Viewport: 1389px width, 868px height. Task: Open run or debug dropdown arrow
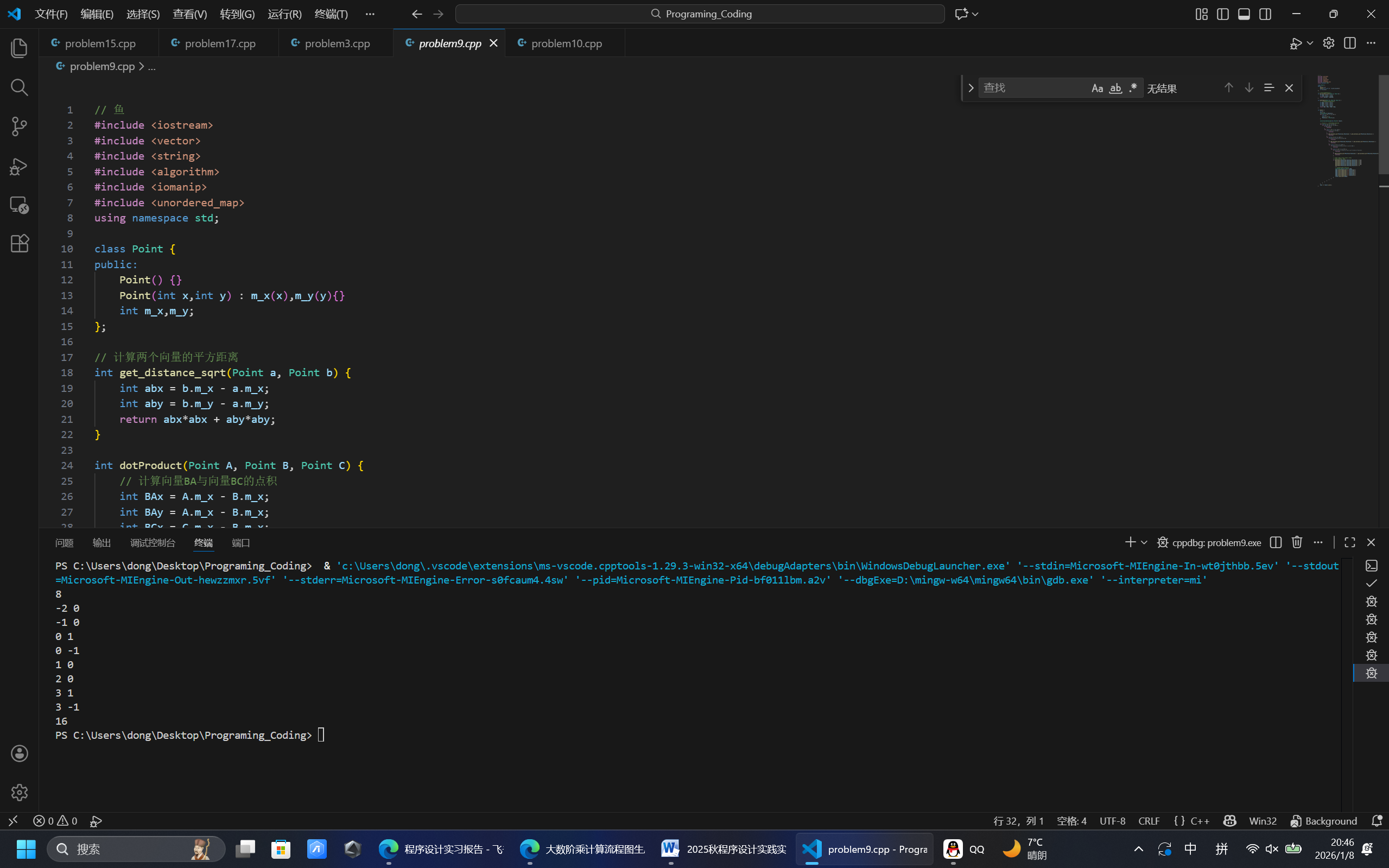pyautogui.click(x=1310, y=43)
